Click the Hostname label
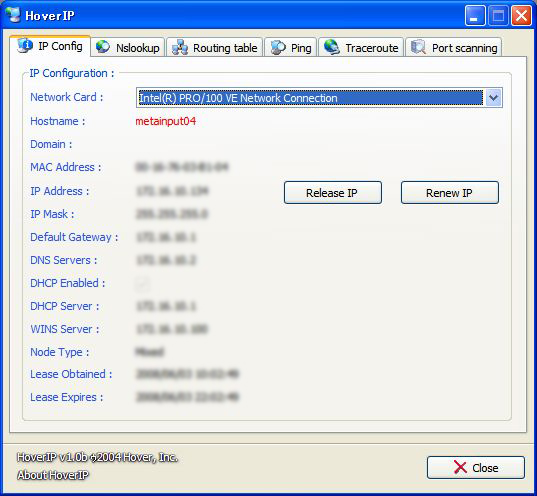 pyautogui.click(x=58, y=121)
